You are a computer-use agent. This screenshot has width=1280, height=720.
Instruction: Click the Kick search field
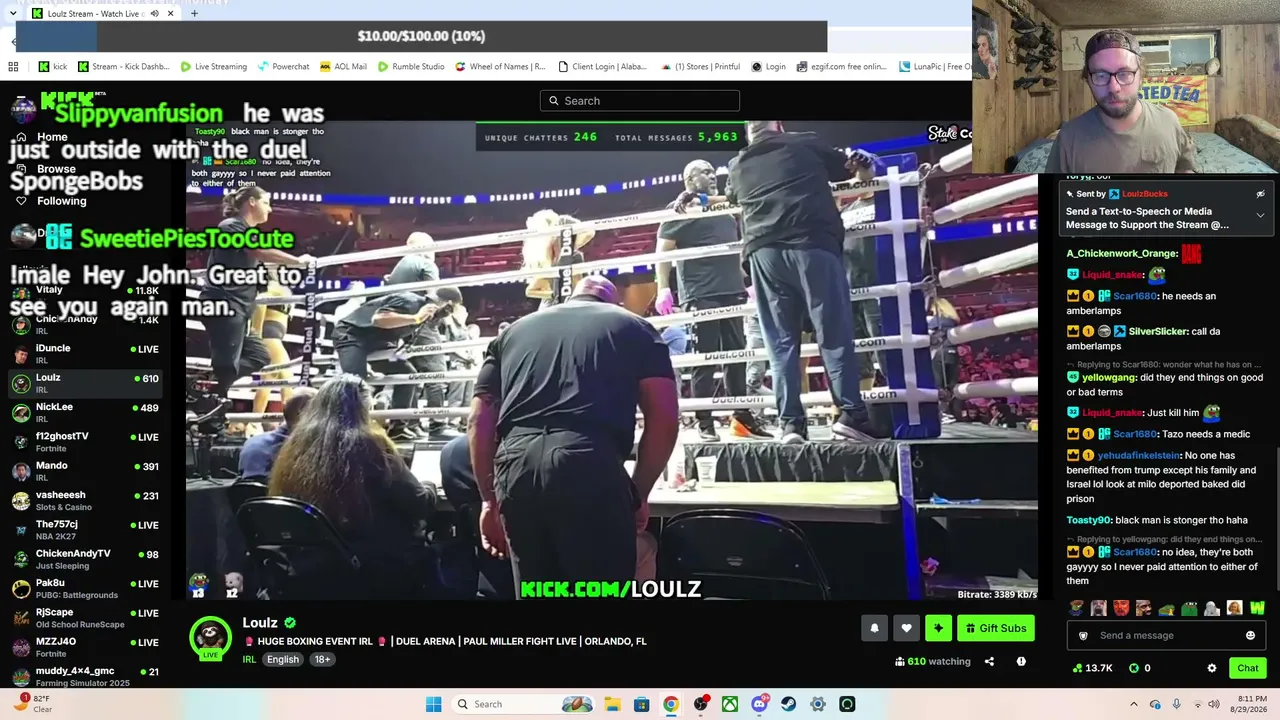640,101
